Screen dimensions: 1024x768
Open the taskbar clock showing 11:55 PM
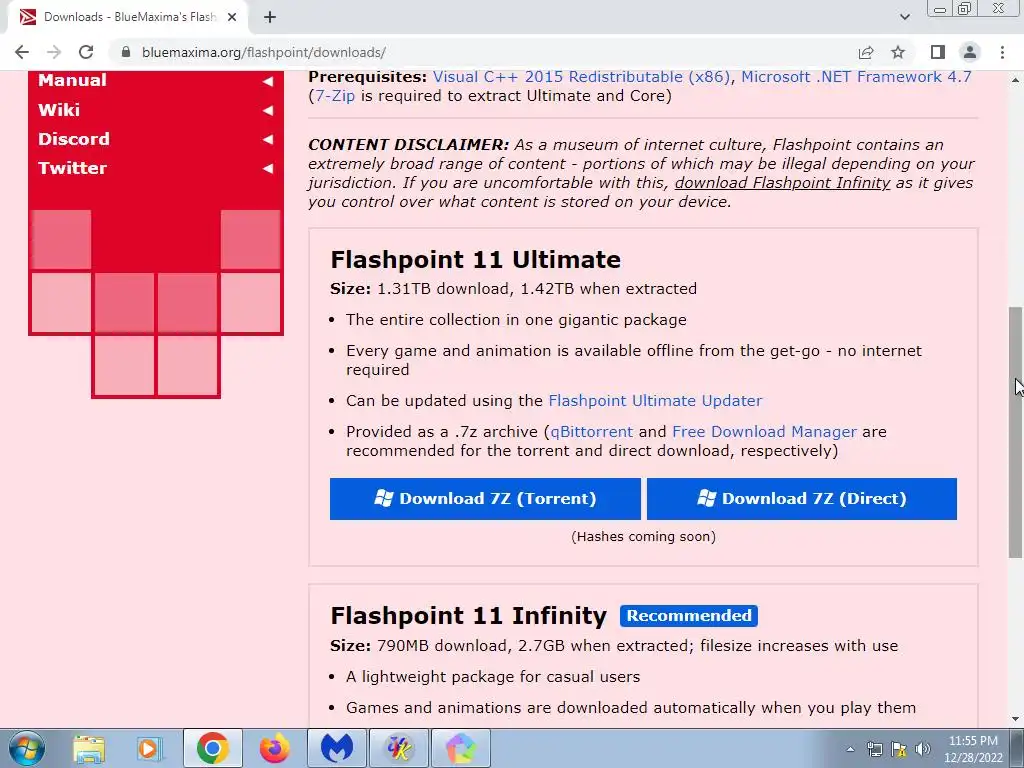coord(973,749)
